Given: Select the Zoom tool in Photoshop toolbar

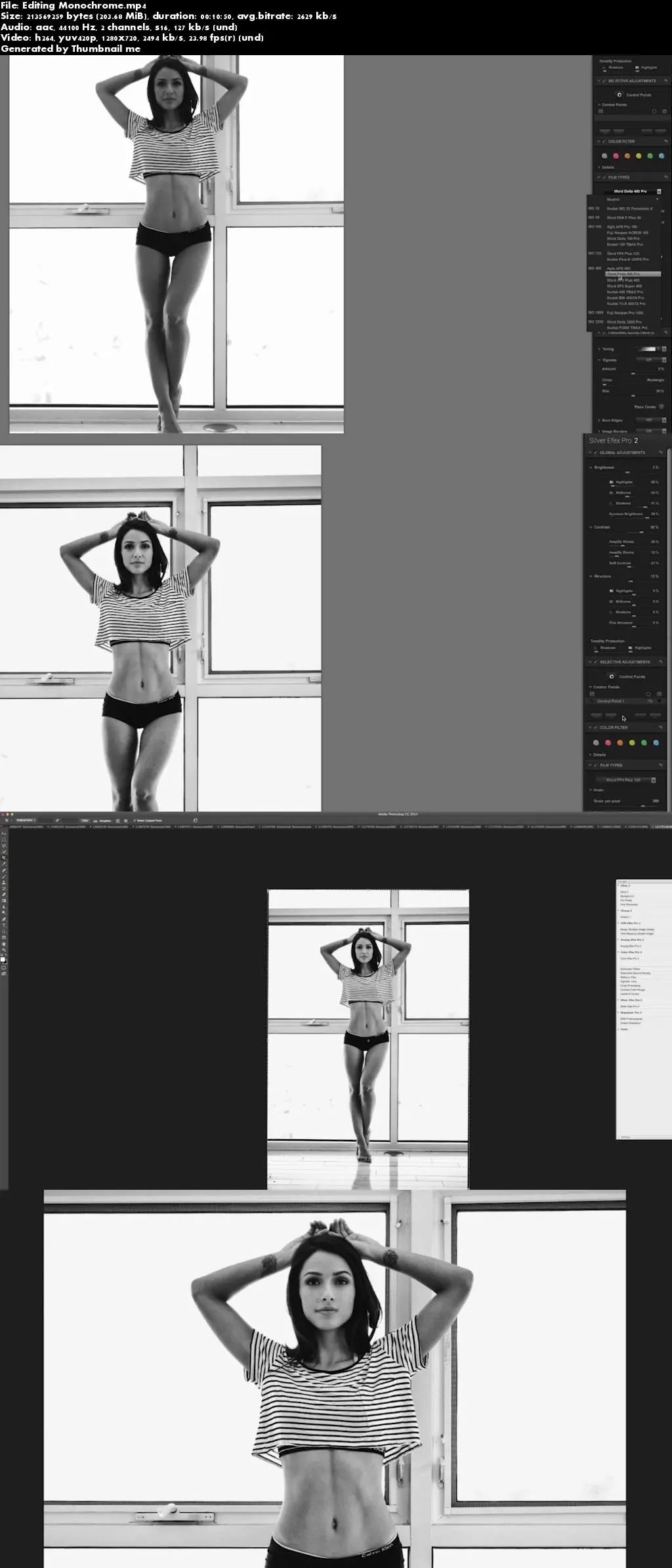Looking at the screenshot, I should tap(4, 949).
